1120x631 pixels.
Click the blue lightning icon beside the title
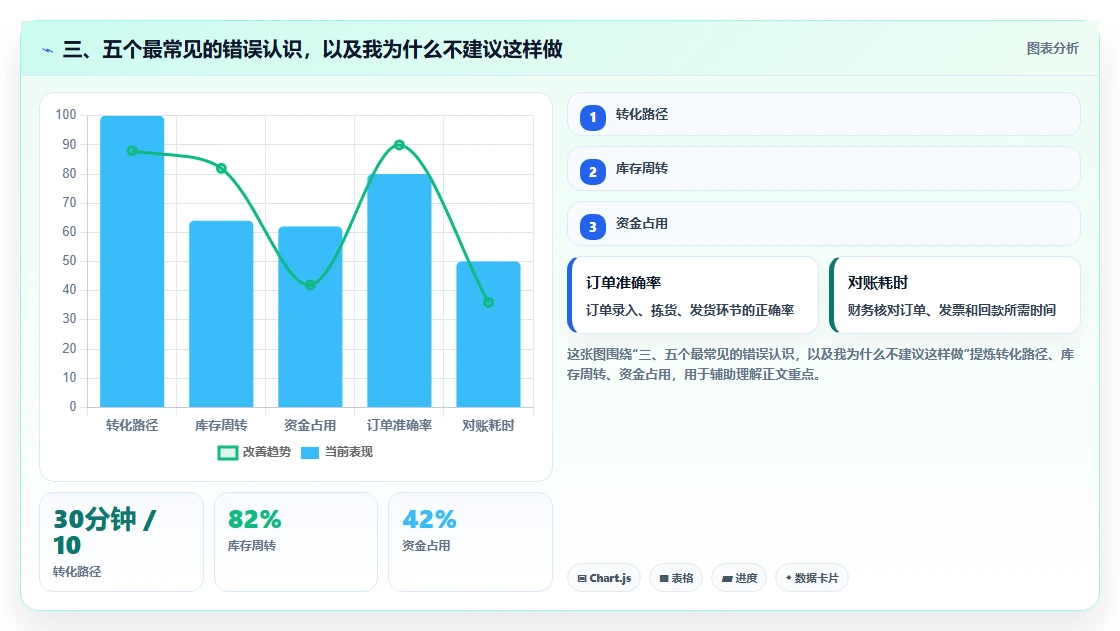pyautogui.click(x=48, y=50)
